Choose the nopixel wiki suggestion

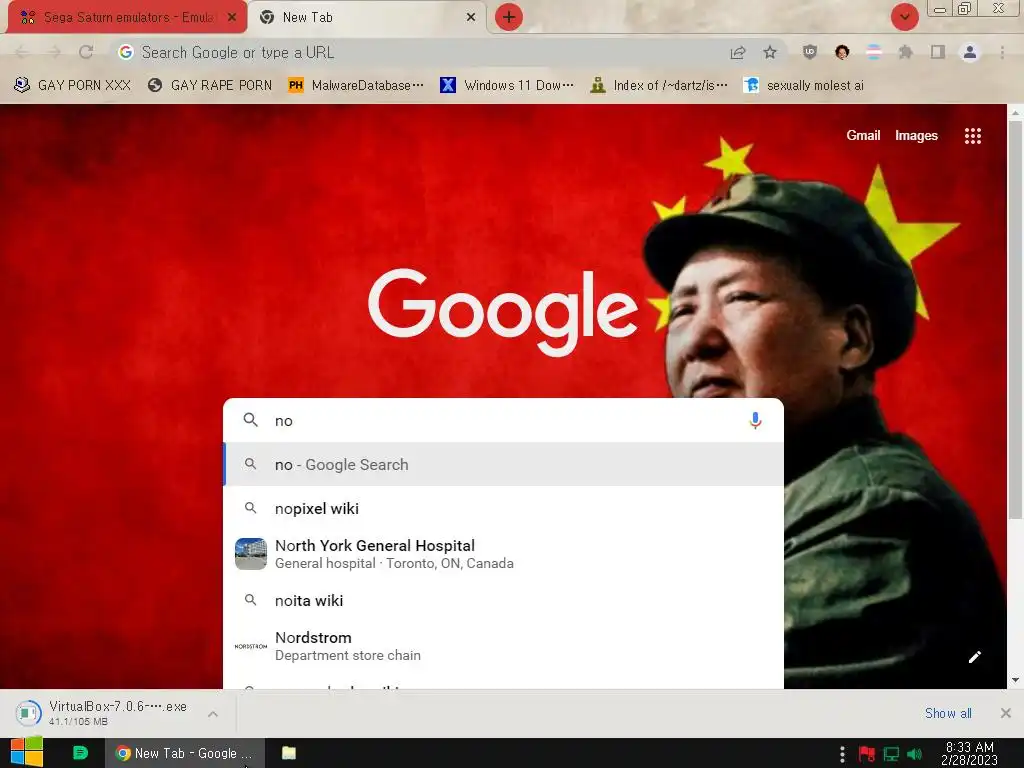click(503, 508)
